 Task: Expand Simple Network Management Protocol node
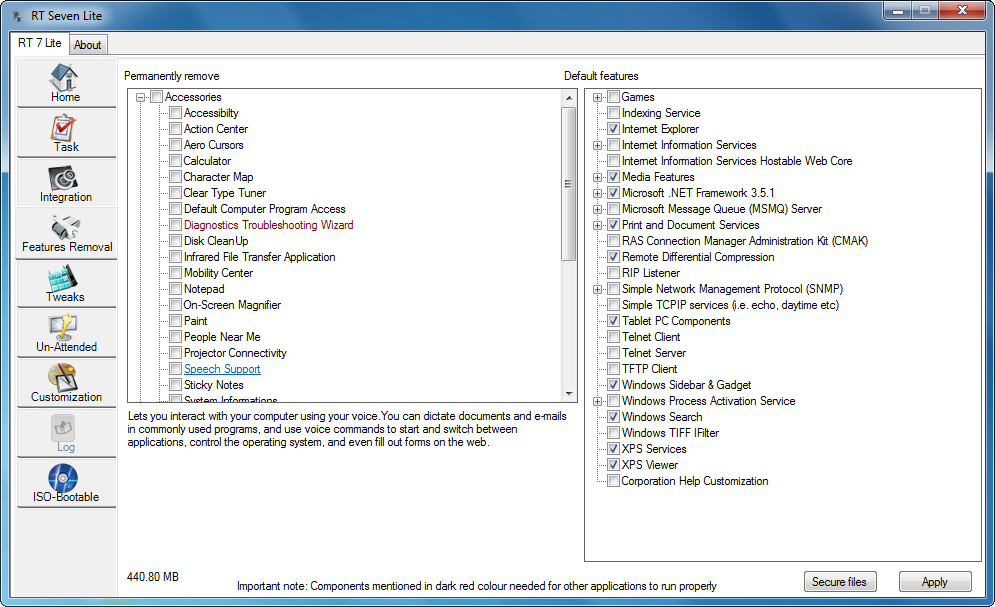pyautogui.click(x=597, y=289)
